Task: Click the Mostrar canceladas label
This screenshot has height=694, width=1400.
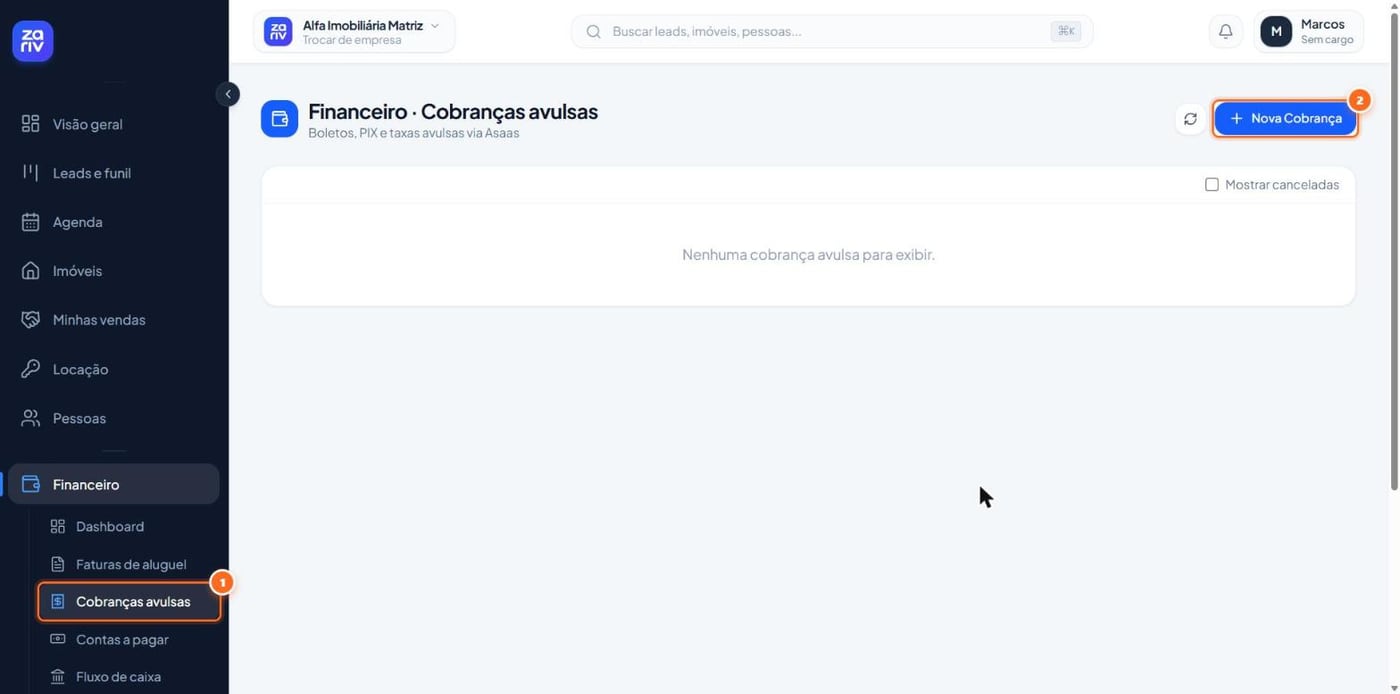Action: (x=1282, y=185)
